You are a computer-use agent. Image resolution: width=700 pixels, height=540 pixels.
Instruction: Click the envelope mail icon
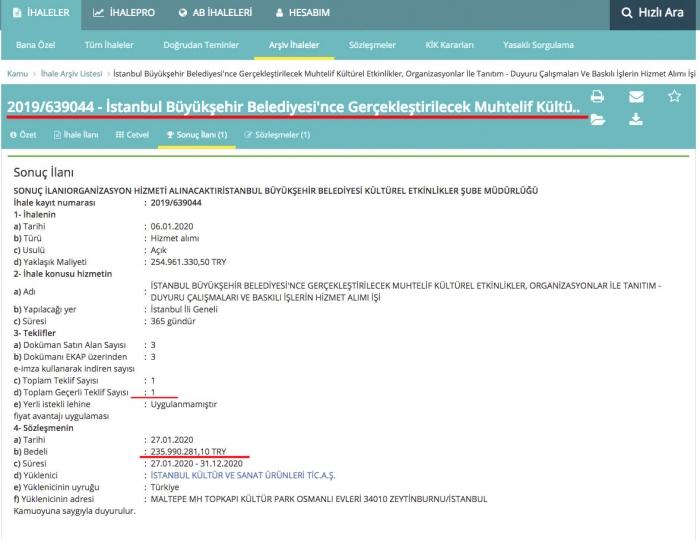tap(636, 97)
